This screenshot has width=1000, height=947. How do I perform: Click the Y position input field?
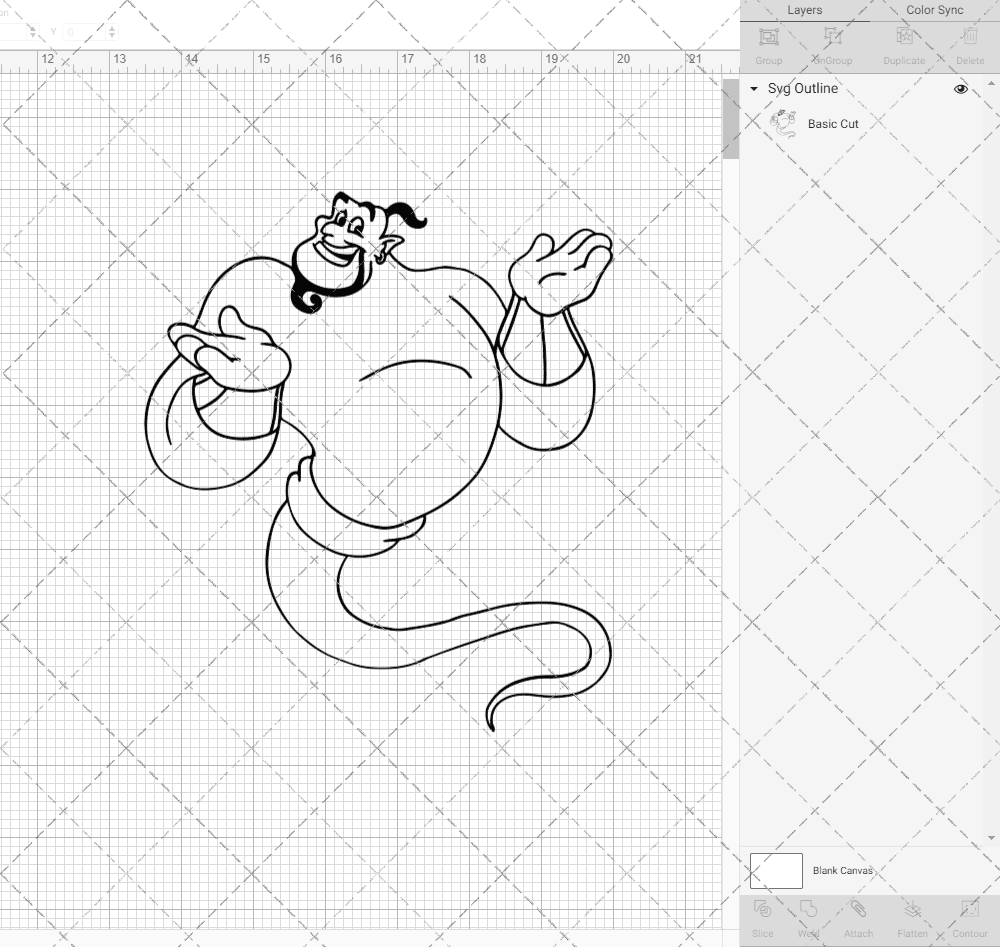pos(84,31)
